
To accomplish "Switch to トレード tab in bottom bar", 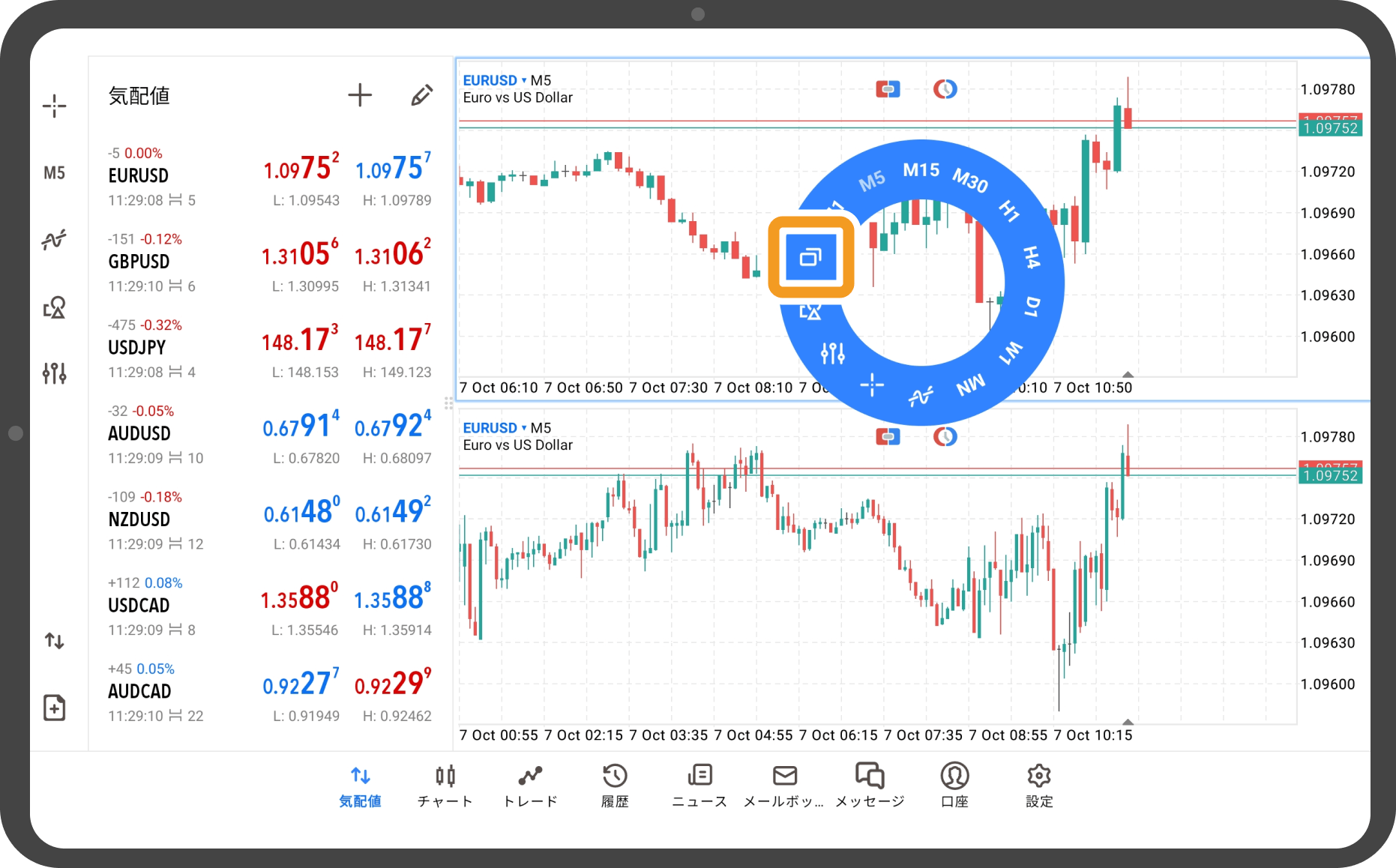I will pyautogui.click(x=530, y=786).
